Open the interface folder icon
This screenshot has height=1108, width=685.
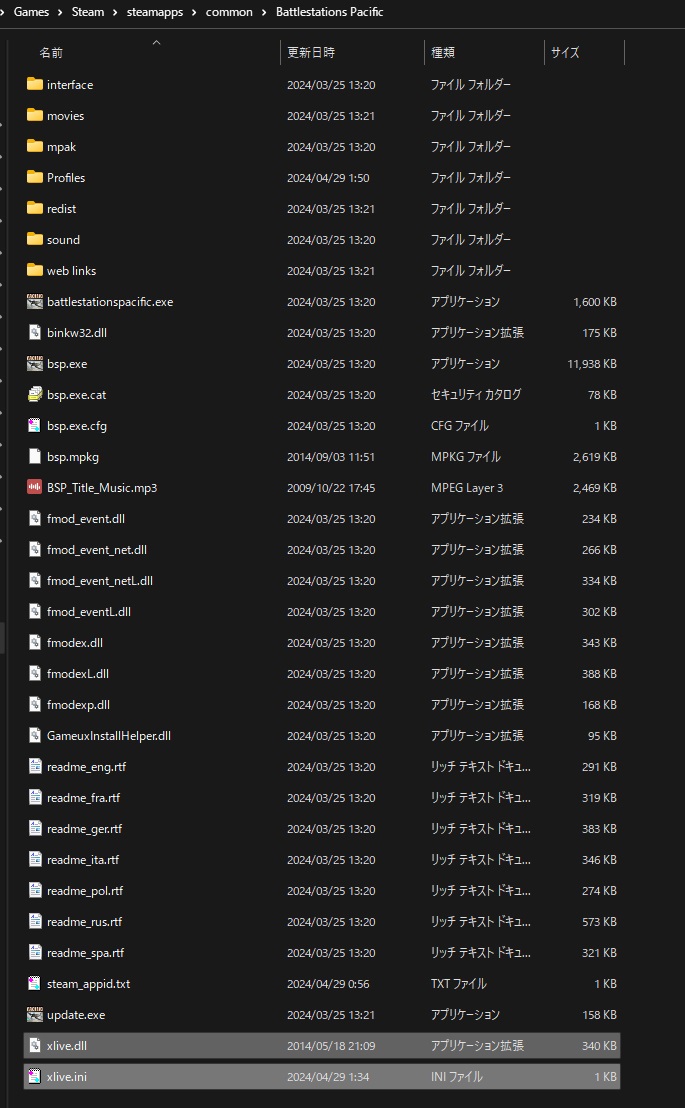click(35, 85)
